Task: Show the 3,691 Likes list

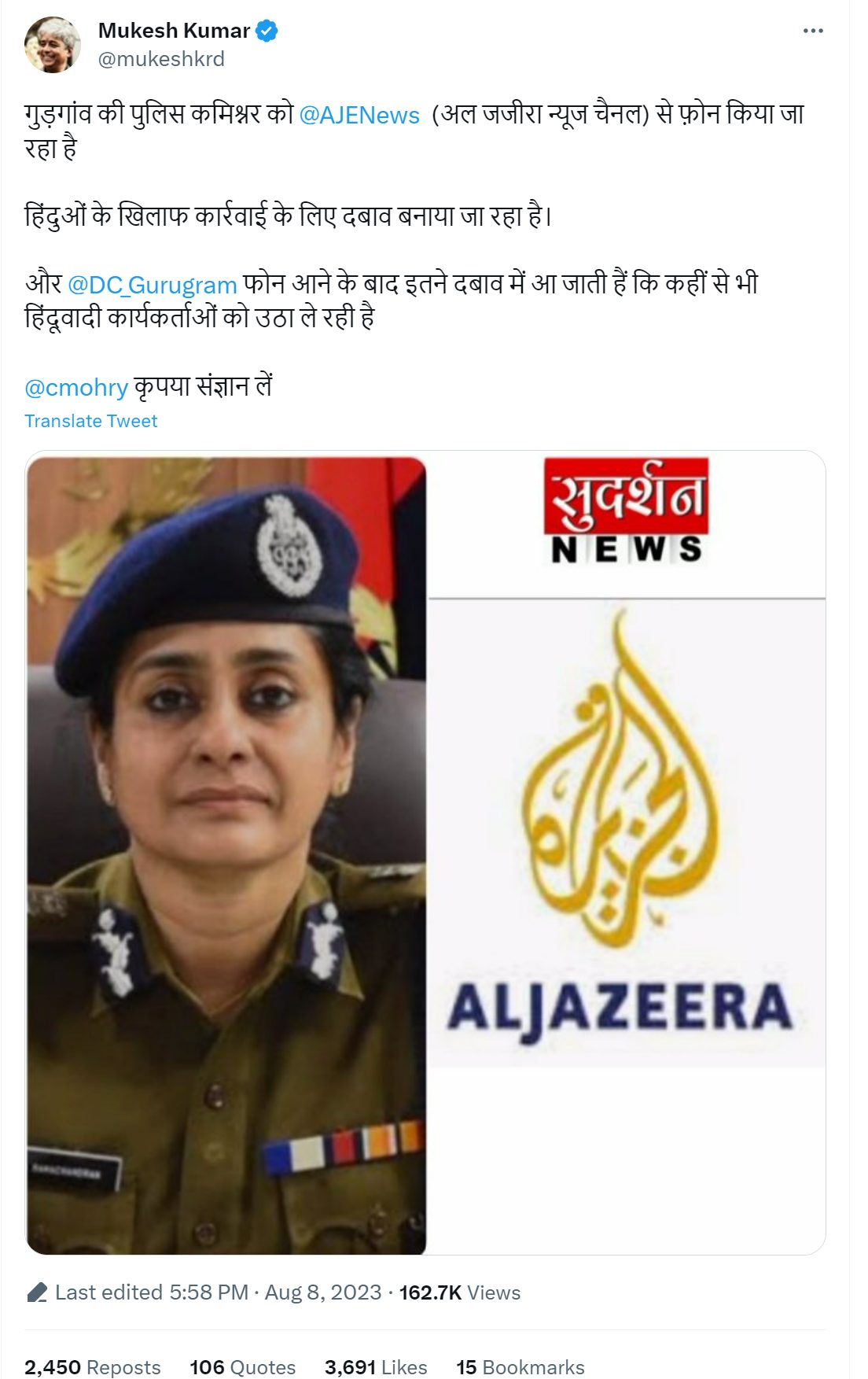Action: [x=376, y=1367]
